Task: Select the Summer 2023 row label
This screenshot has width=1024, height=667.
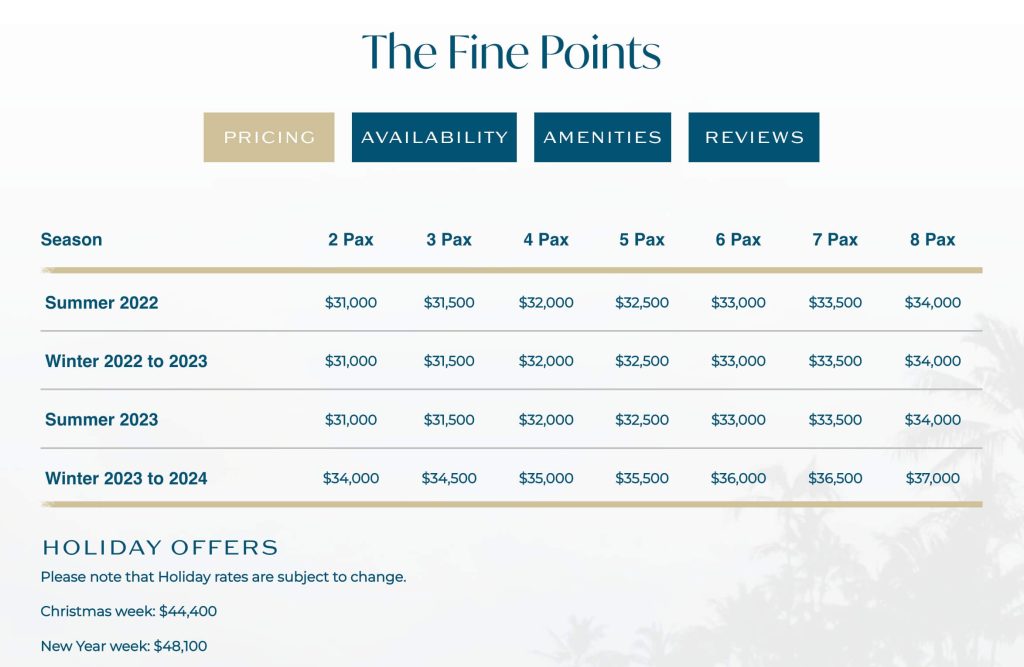Action: pyautogui.click(x=101, y=419)
